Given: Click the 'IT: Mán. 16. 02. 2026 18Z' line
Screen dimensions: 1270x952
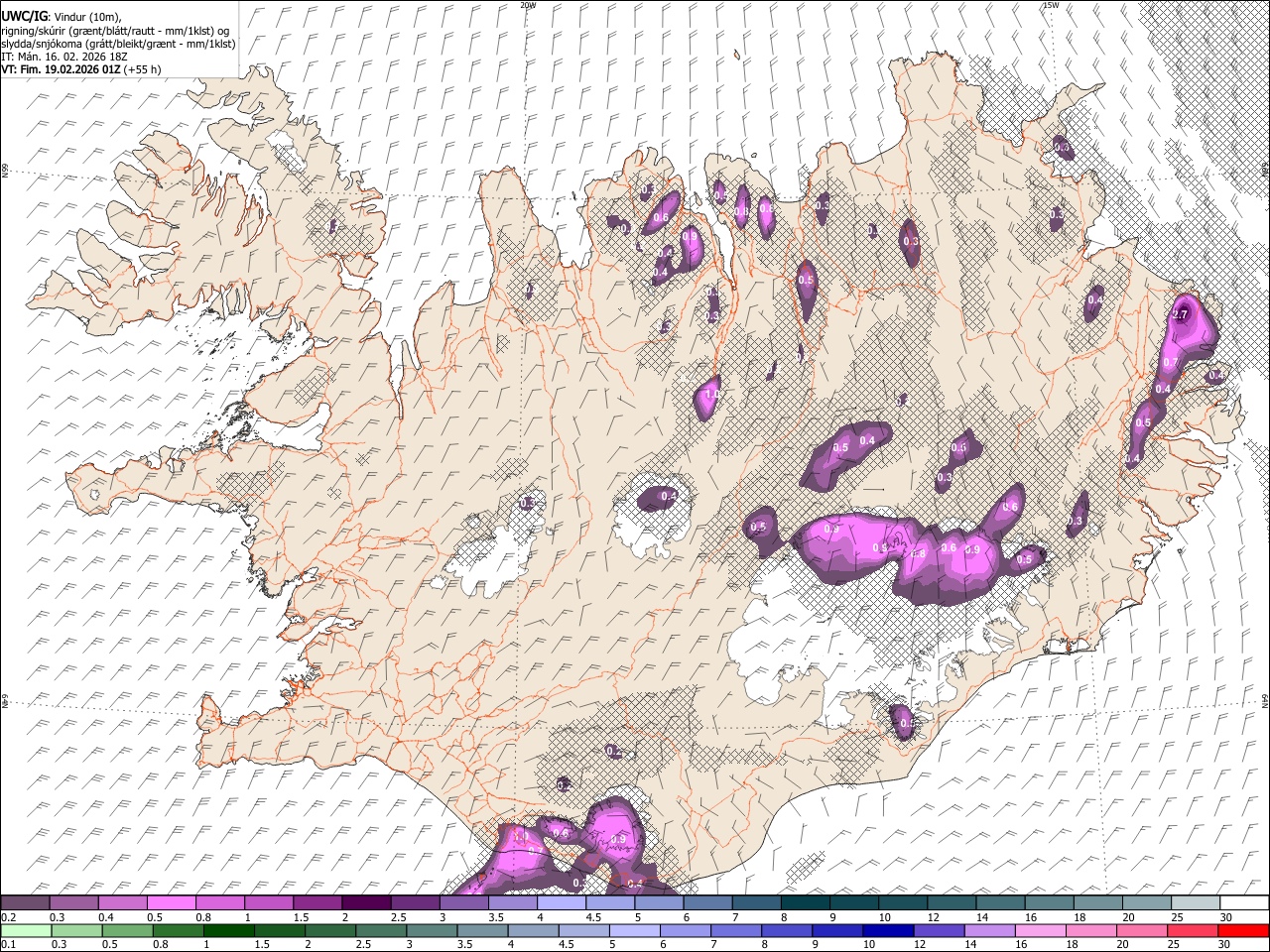Looking at the screenshot, I should coord(64,57).
